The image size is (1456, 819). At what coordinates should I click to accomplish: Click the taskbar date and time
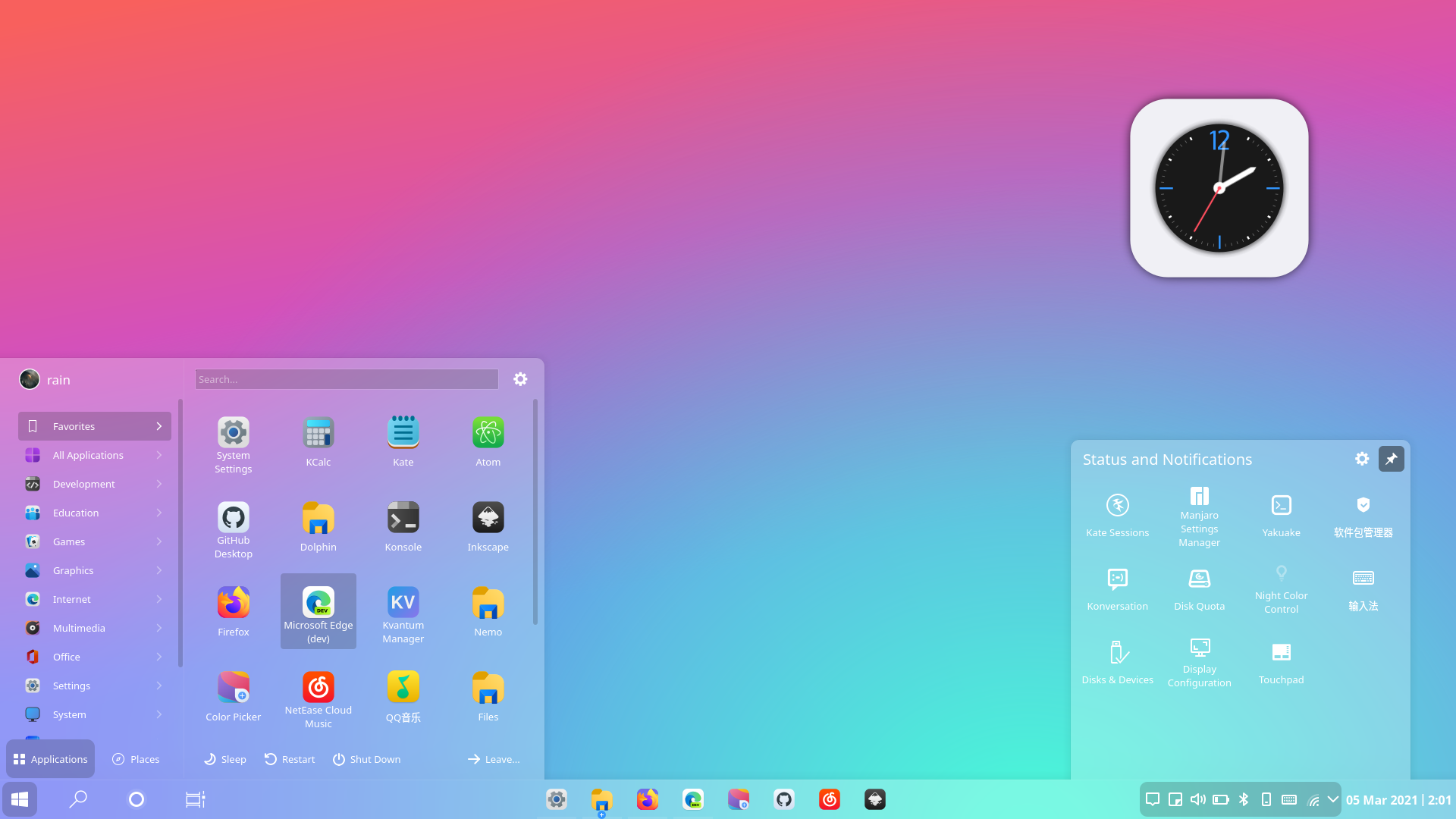pyautogui.click(x=1398, y=800)
